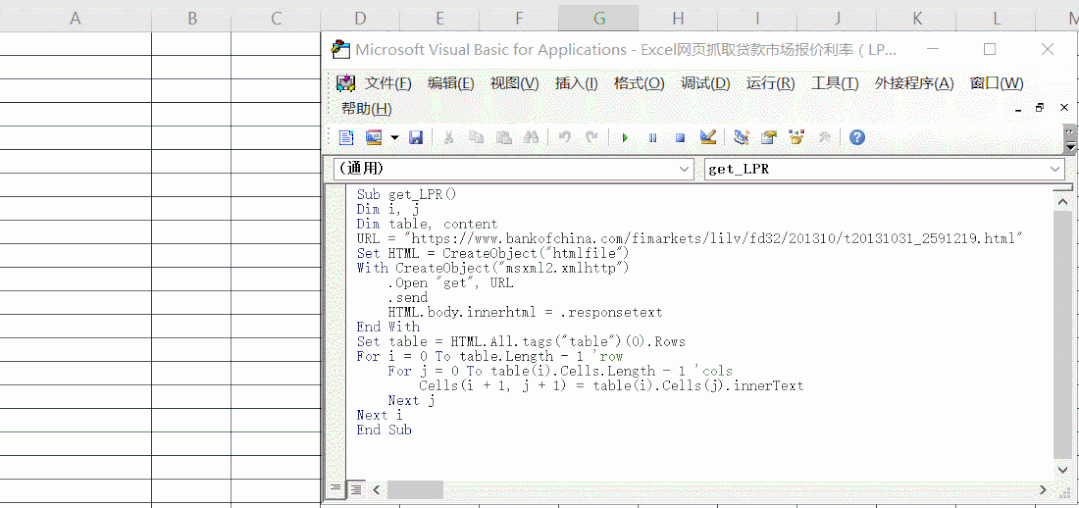Switch to Procedure View toggle
Image resolution: width=1079 pixels, height=508 pixels.
click(335, 489)
